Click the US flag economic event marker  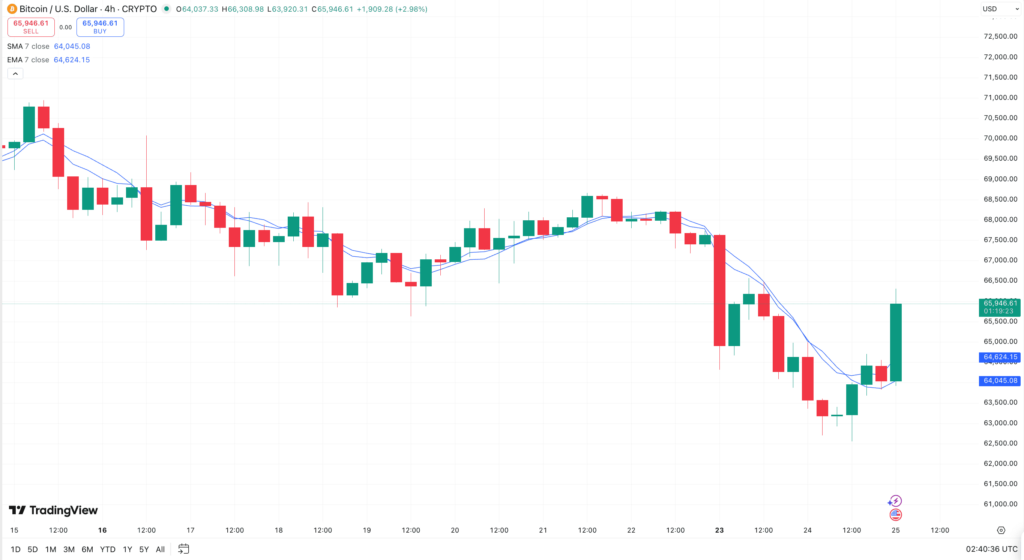[x=896, y=514]
